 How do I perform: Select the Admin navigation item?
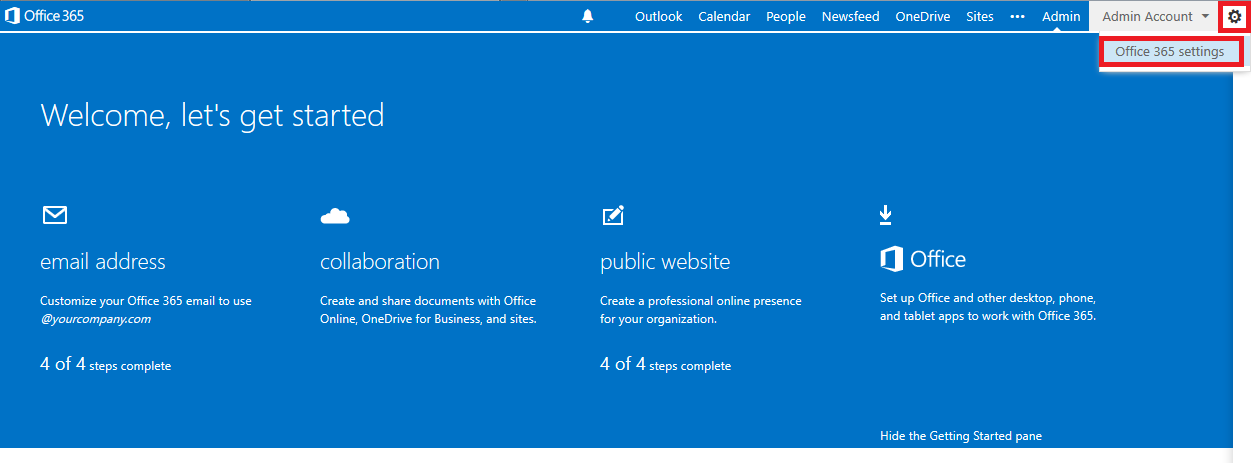click(x=1061, y=16)
